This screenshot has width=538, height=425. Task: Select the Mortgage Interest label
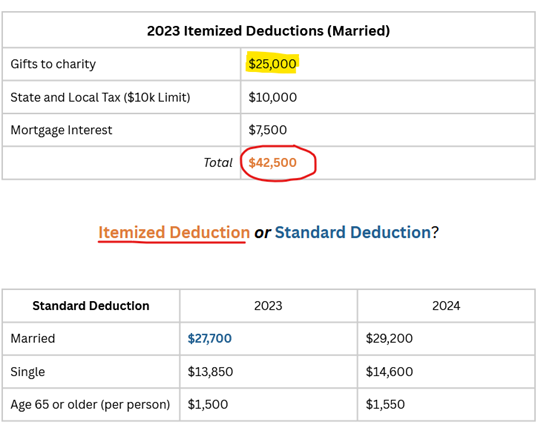(61, 130)
